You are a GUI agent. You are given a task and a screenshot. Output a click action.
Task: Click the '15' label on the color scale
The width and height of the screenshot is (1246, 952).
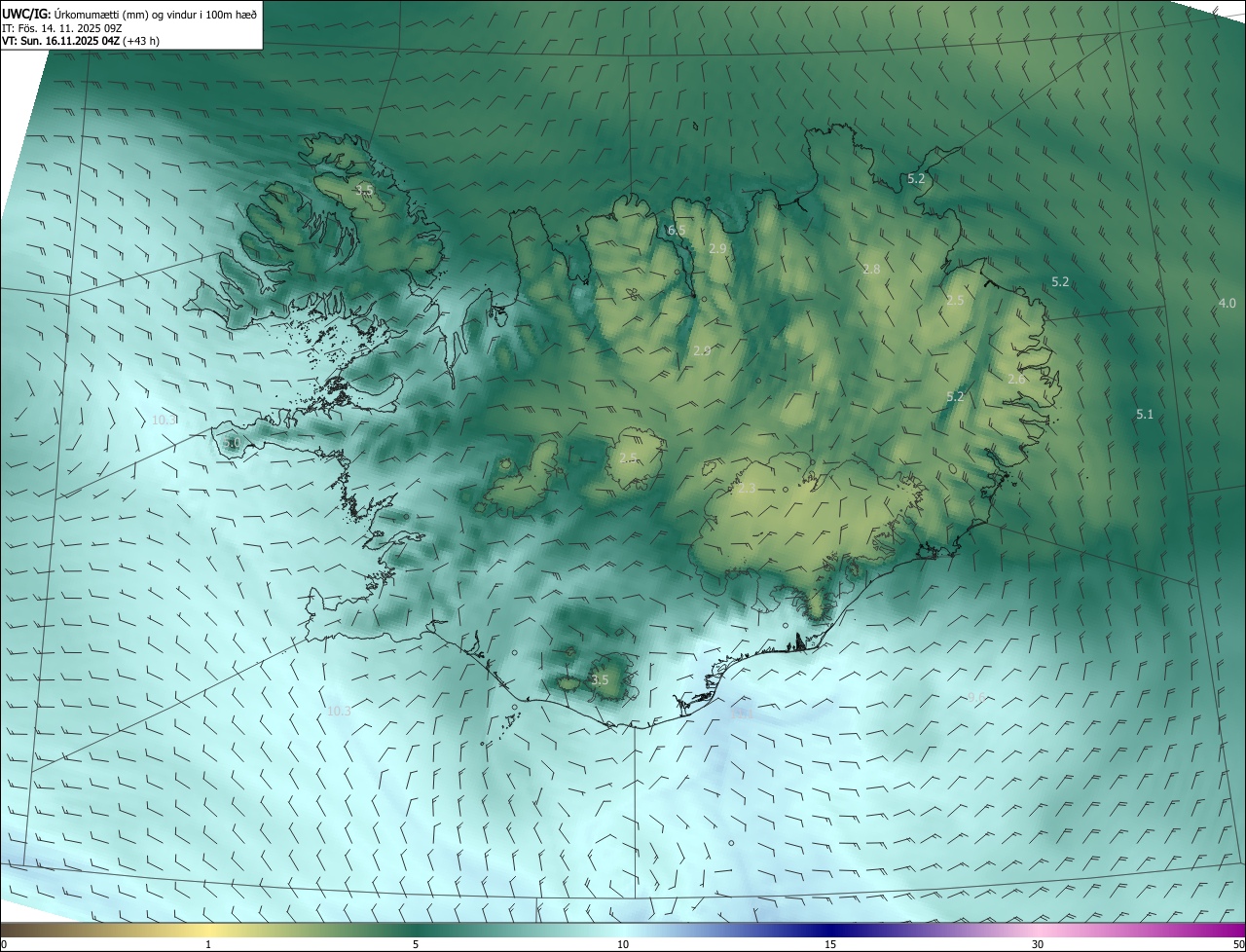coord(830,944)
